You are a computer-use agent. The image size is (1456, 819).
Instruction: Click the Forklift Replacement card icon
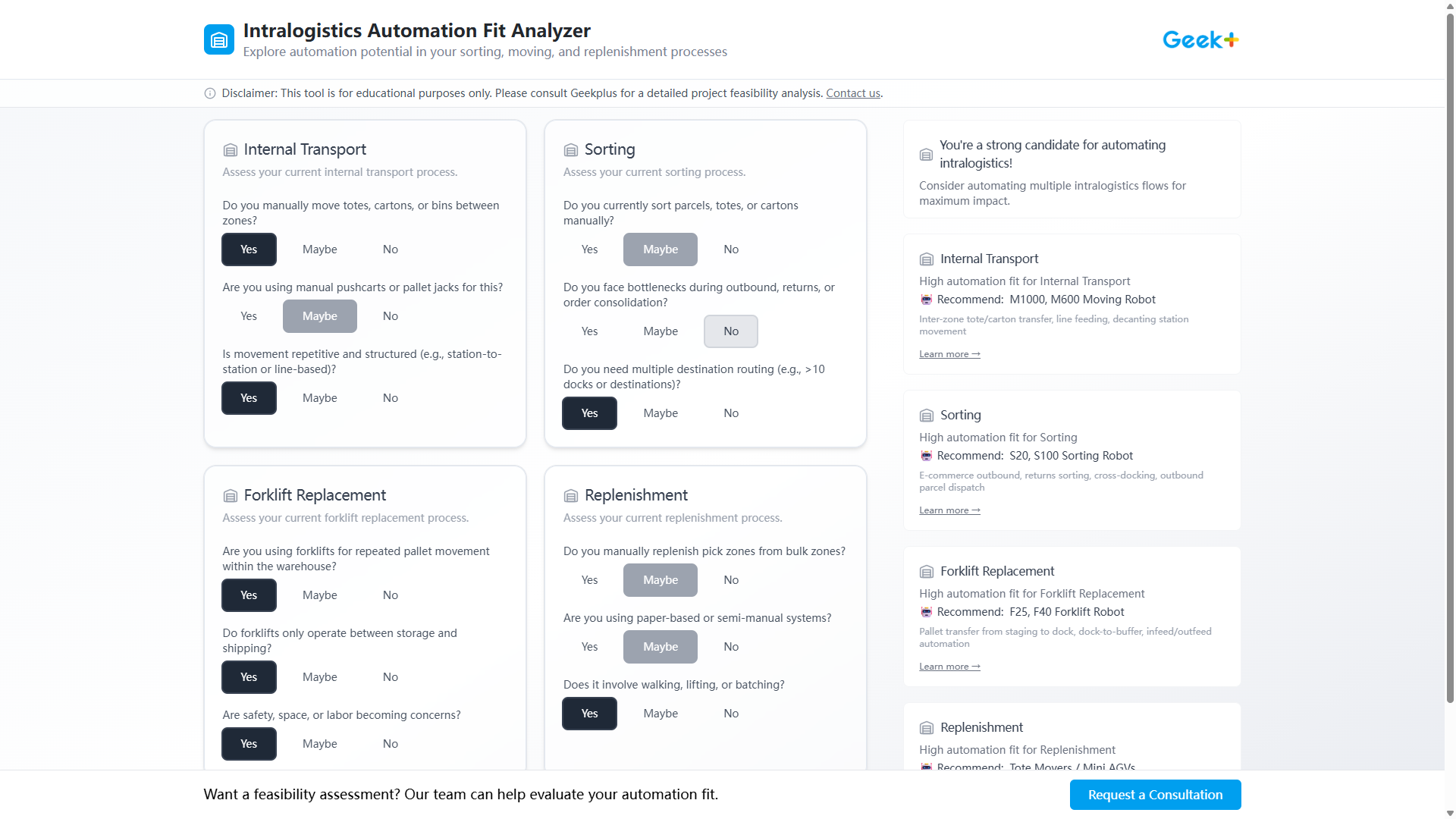(230, 495)
